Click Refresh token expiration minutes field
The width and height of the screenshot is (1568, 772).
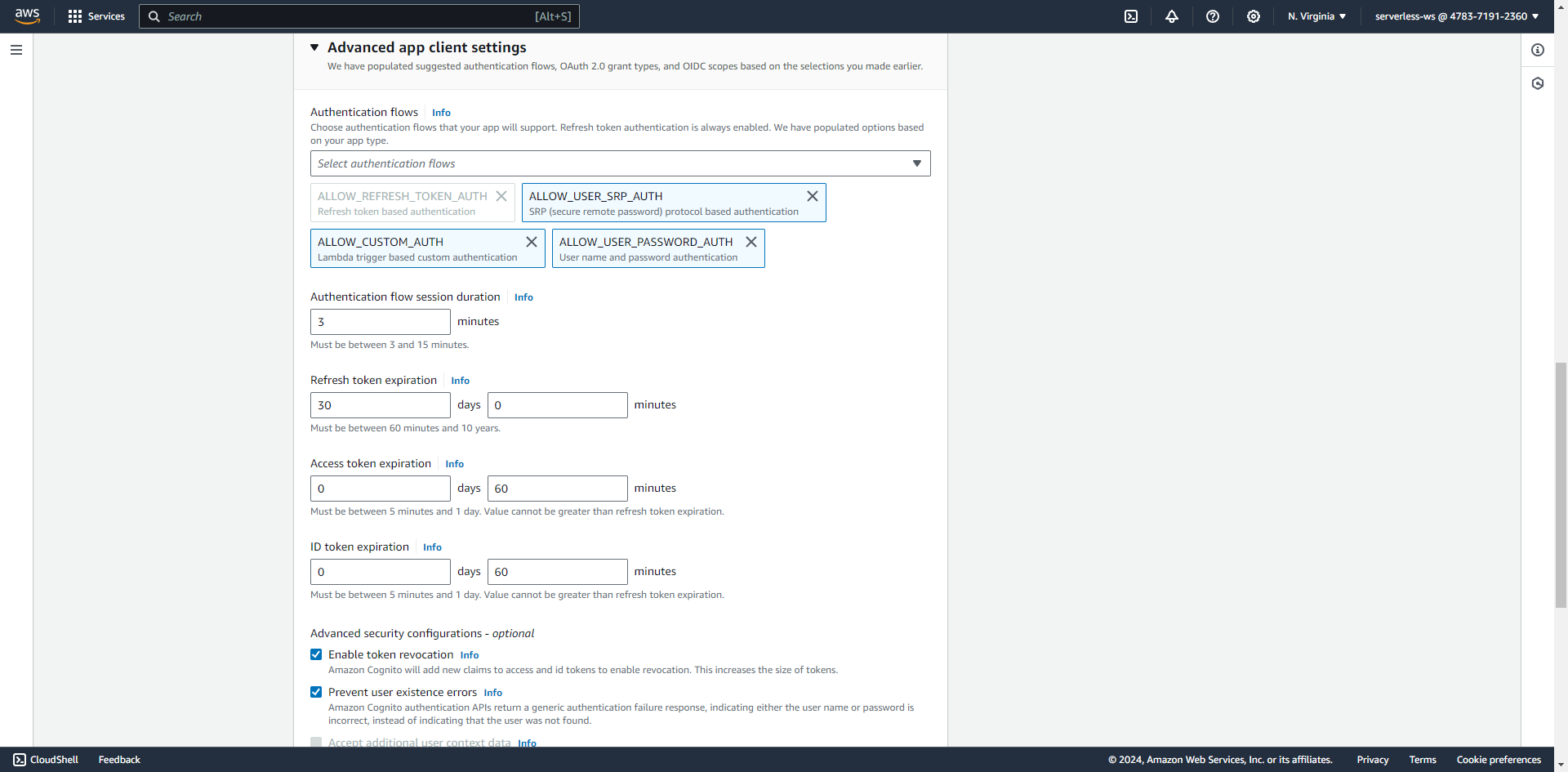pos(558,405)
